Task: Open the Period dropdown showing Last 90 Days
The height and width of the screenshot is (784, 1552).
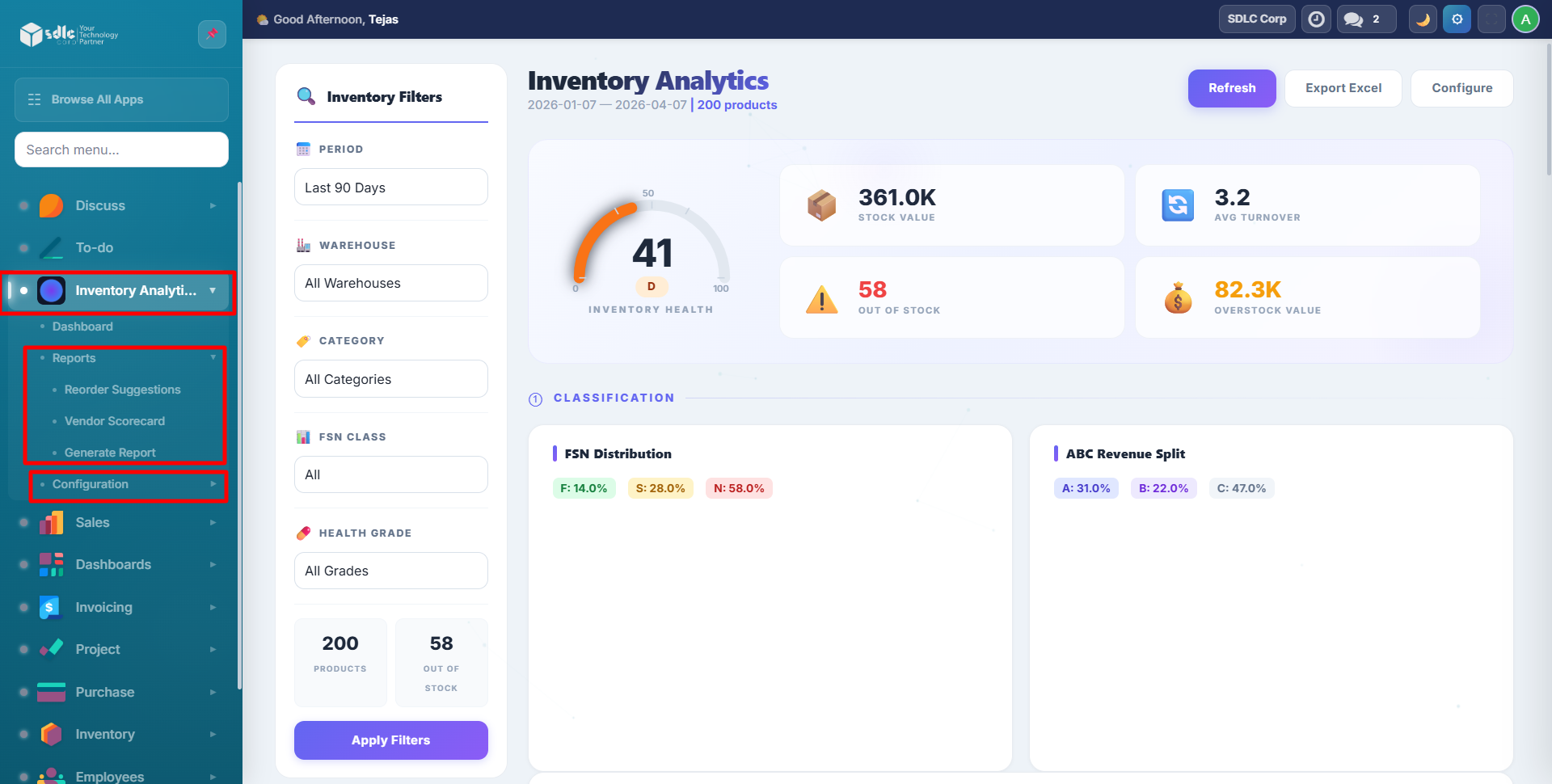Action: click(x=390, y=188)
